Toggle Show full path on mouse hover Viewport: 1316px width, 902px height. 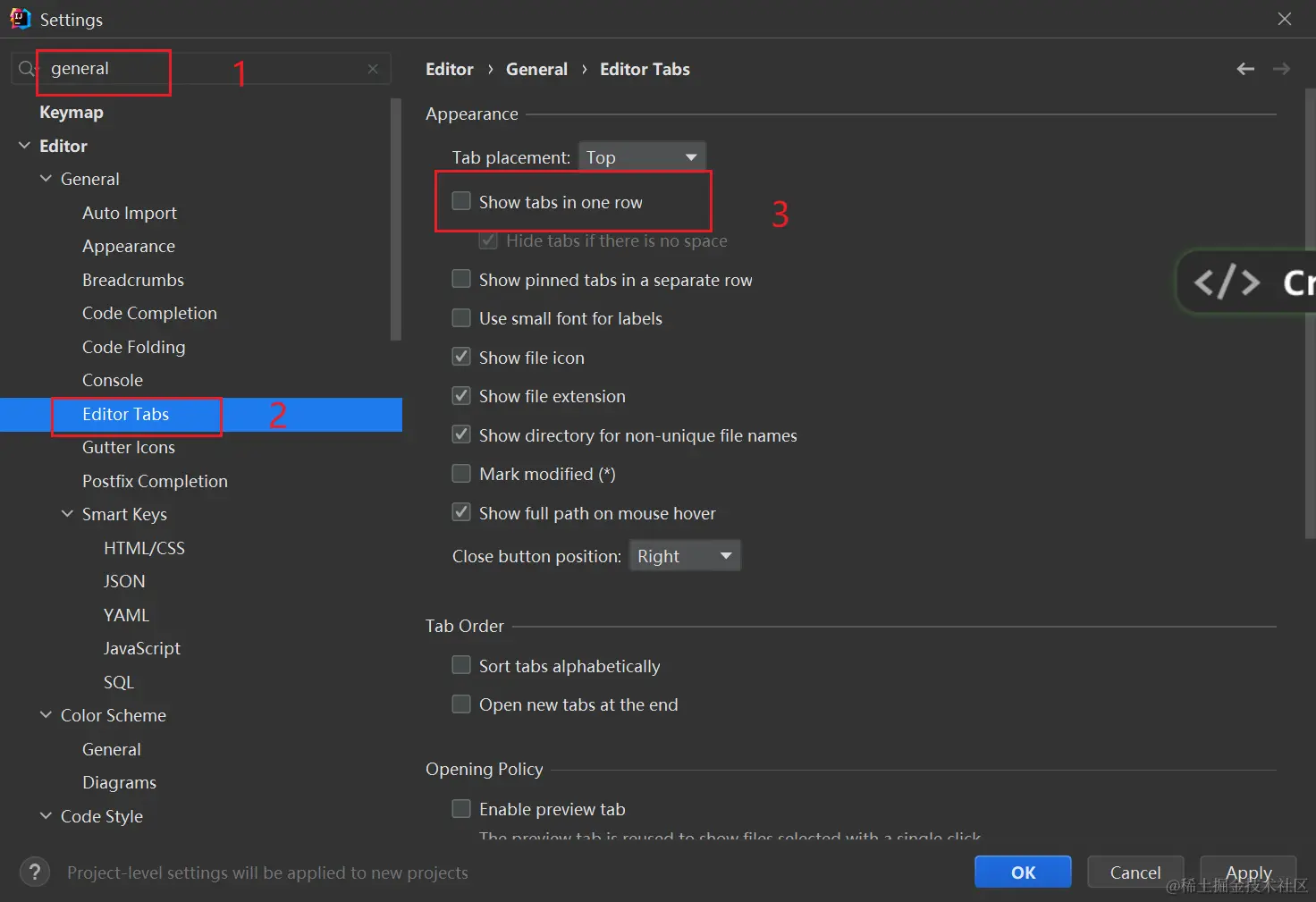[x=461, y=512]
